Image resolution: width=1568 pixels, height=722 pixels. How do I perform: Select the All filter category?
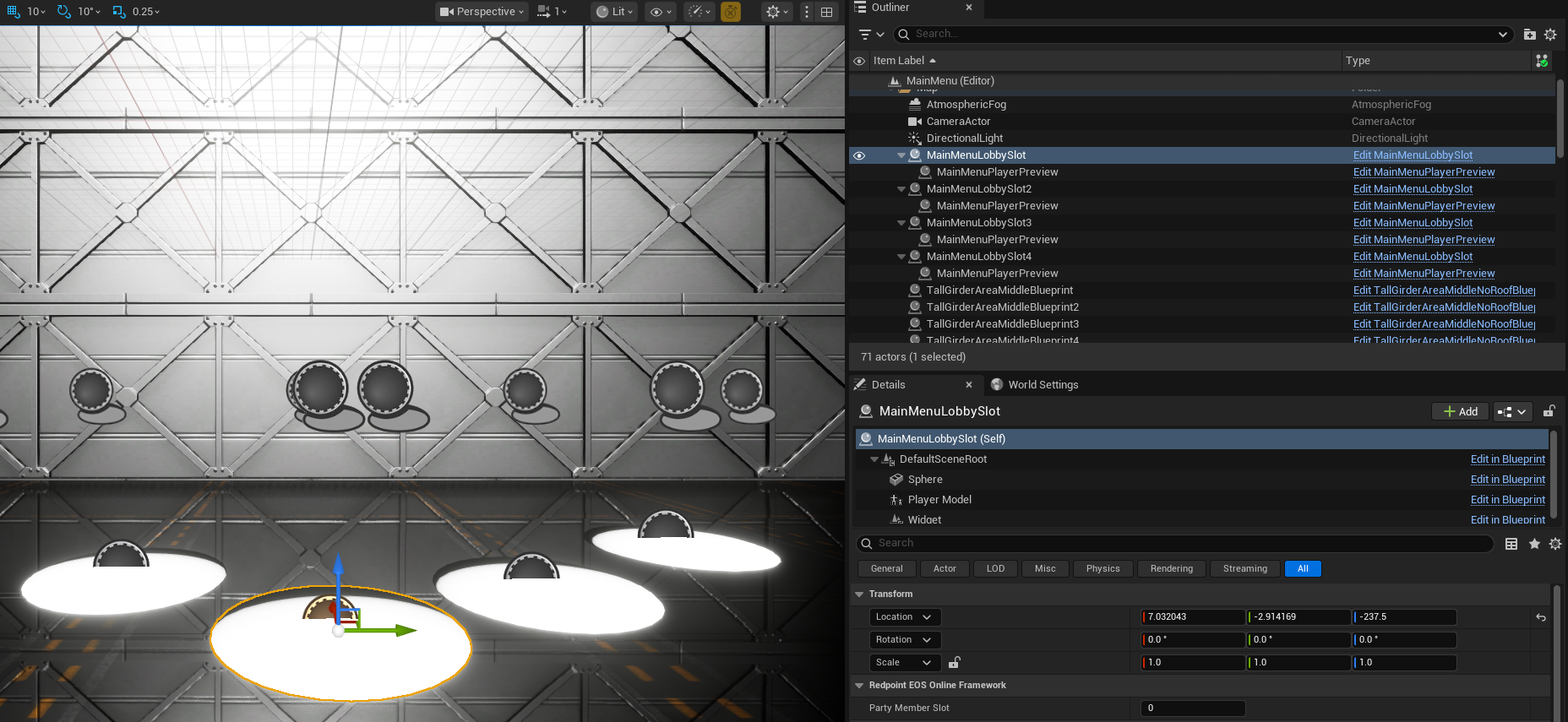(x=1303, y=569)
